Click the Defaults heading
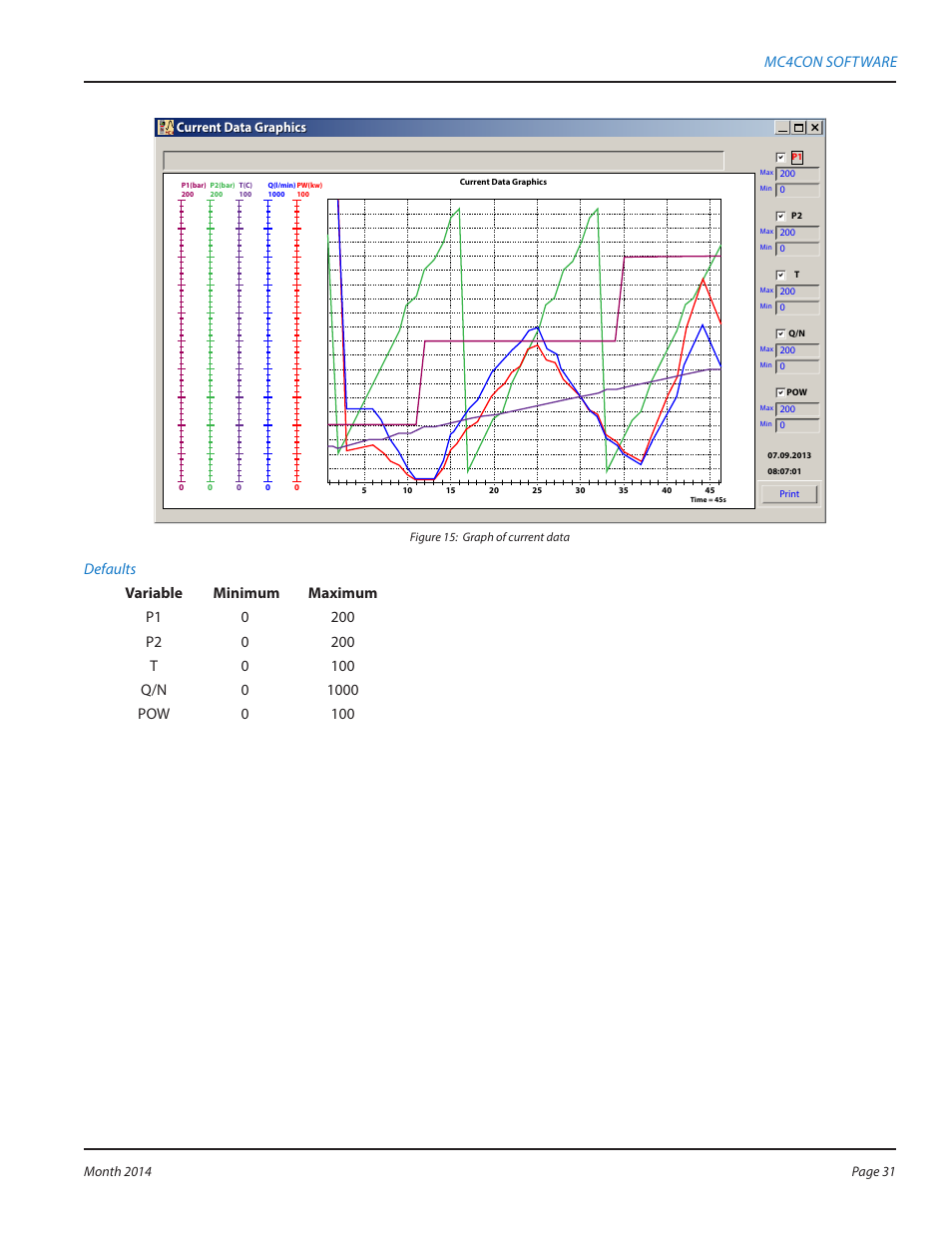The height and width of the screenshot is (1233, 952). click(x=110, y=569)
